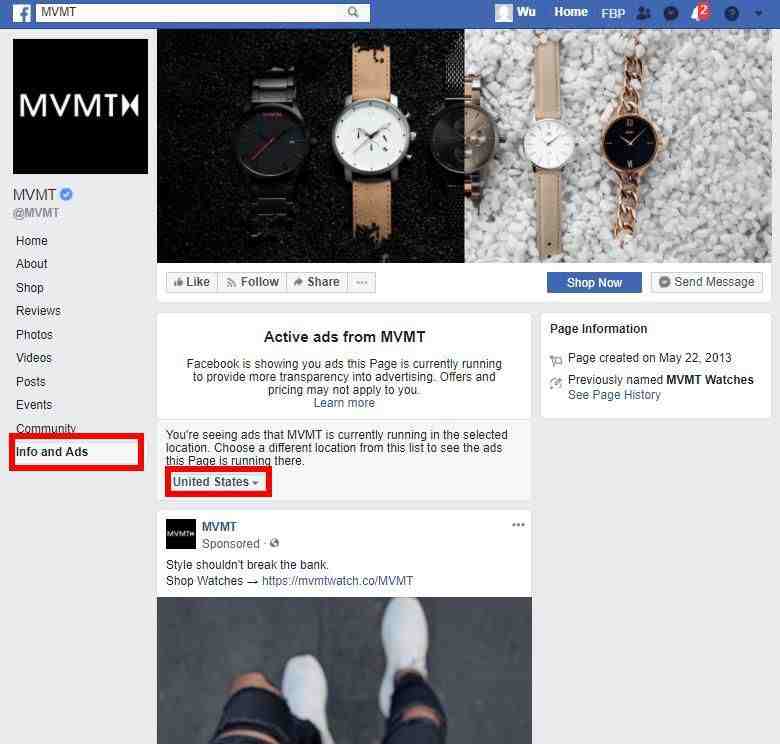Image resolution: width=780 pixels, height=744 pixels.
Task: Open the Messenger icon in top bar
Action: tap(671, 13)
